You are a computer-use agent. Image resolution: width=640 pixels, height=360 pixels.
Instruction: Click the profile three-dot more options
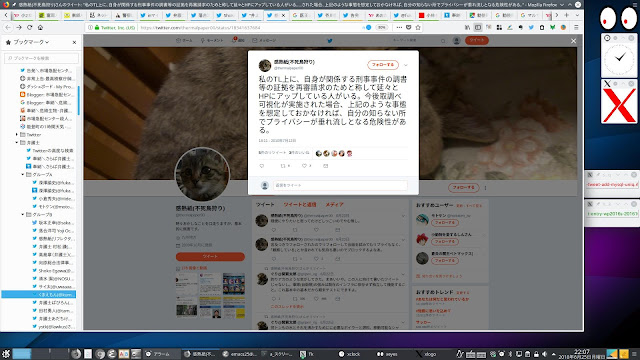pyautogui.click(x=485, y=188)
